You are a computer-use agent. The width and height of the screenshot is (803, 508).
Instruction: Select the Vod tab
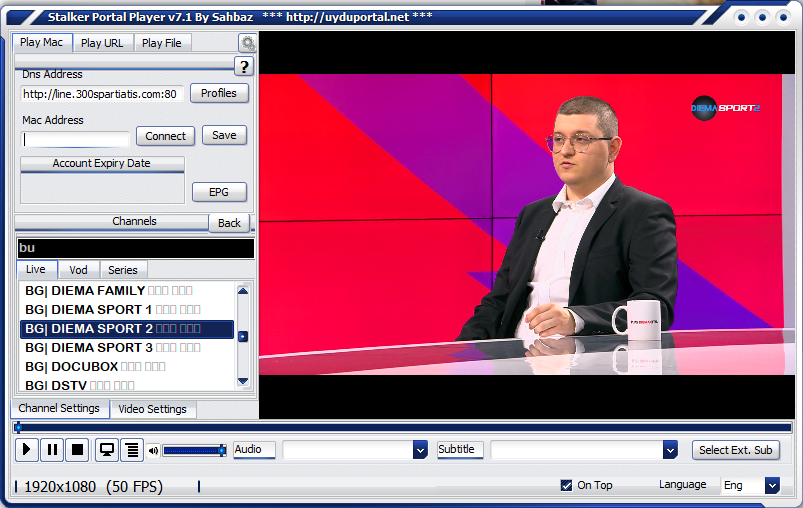click(x=78, y=270)
